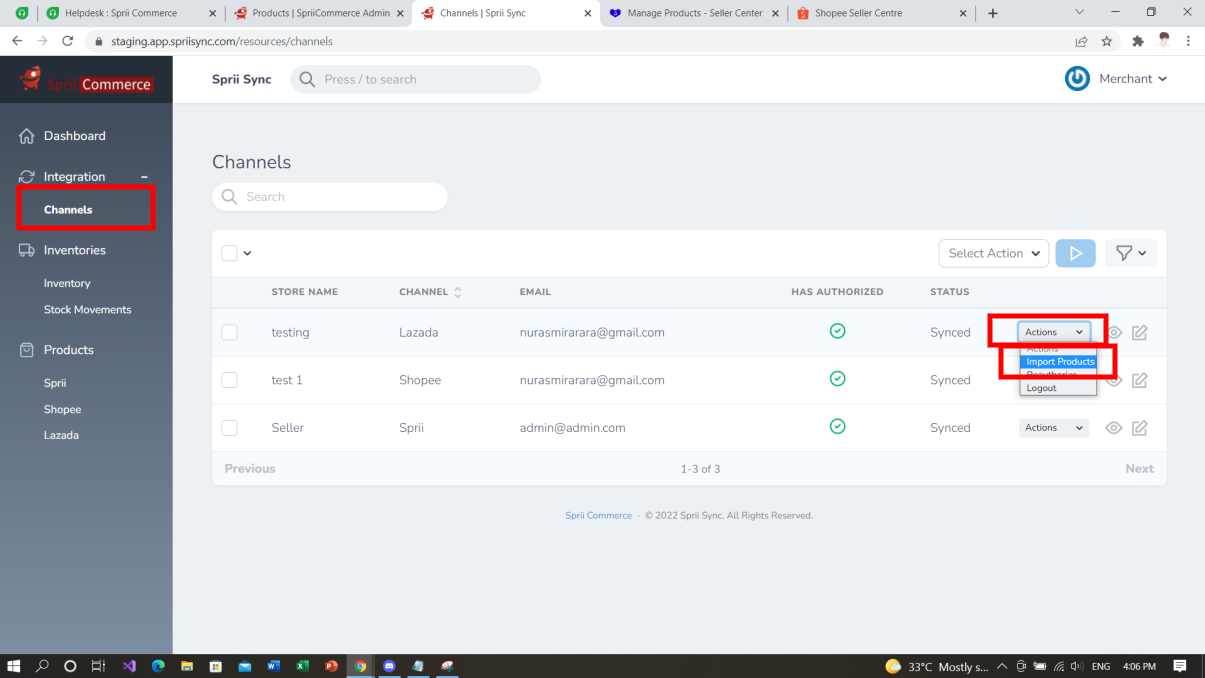
Task: Open Visual Studio from the taskbar
Action: click(x=129, y=666)
